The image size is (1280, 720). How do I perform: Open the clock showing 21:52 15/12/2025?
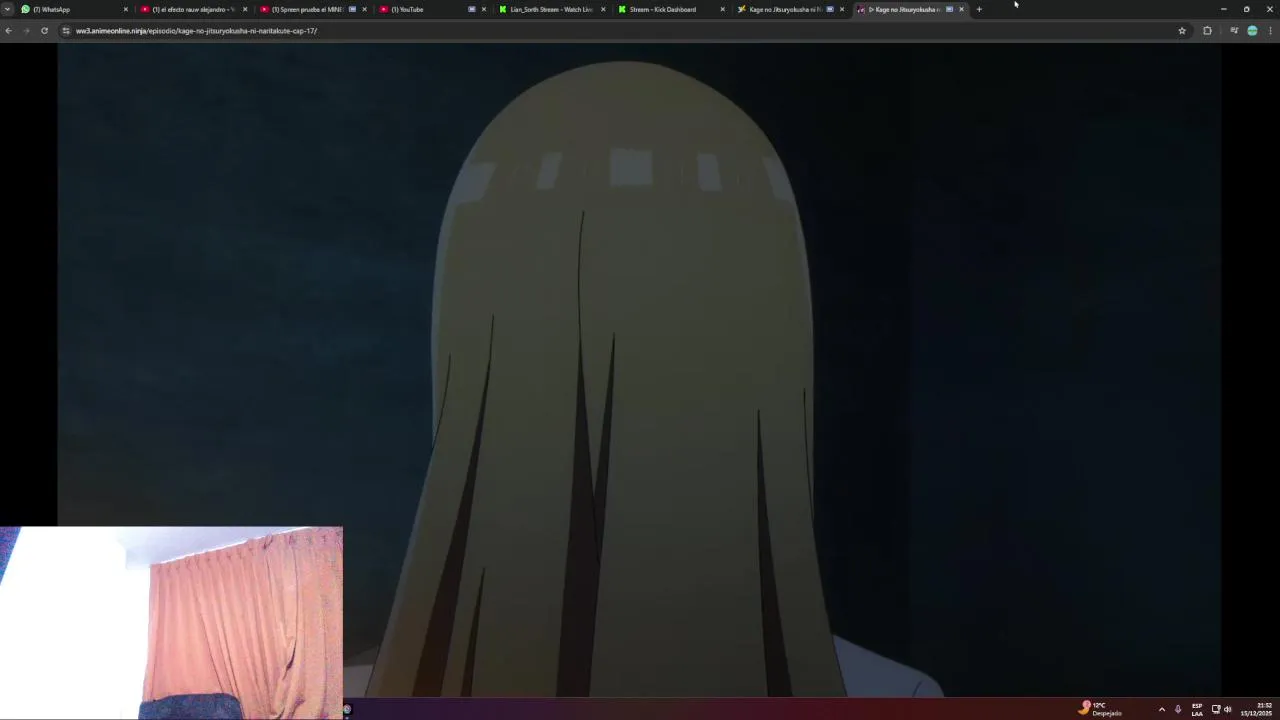tap(1257, 709)
